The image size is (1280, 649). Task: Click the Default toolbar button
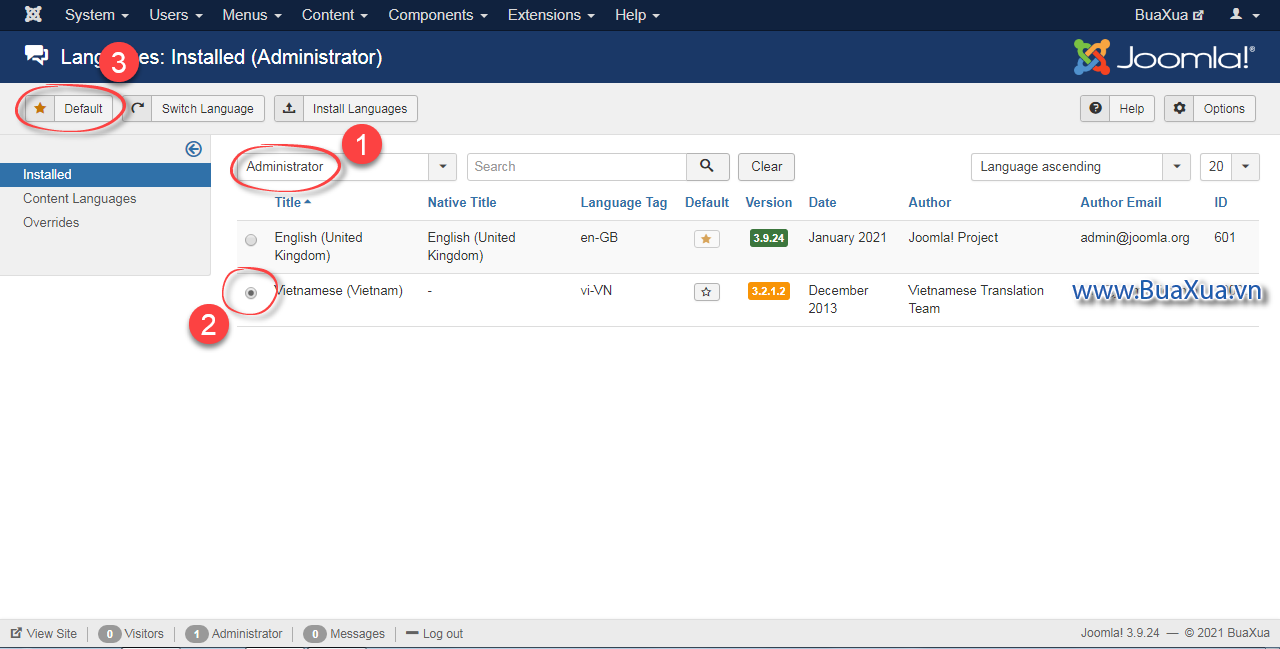69,108
